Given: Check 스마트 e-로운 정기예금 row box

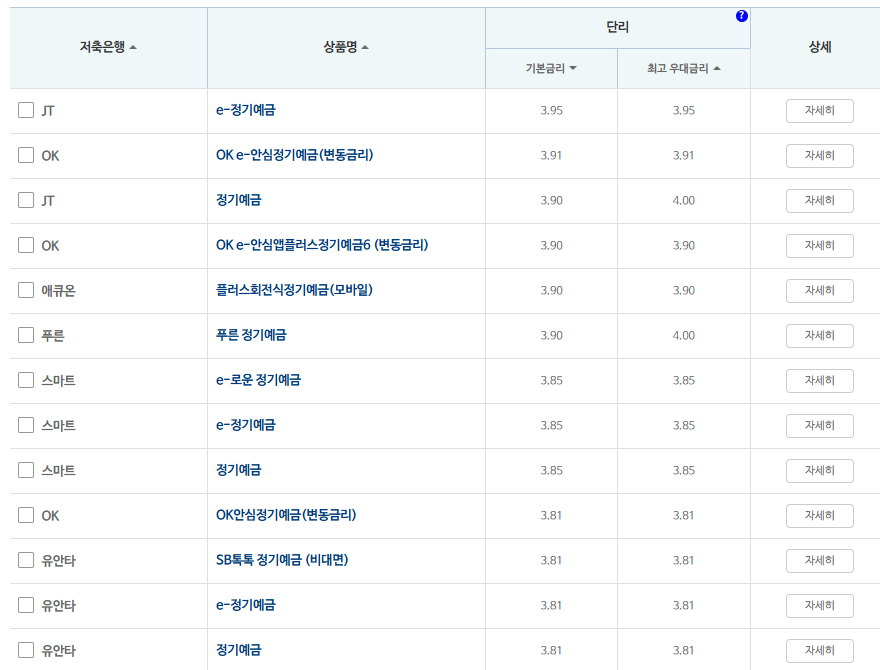Looking at the screenshot, I should [26, 380].
